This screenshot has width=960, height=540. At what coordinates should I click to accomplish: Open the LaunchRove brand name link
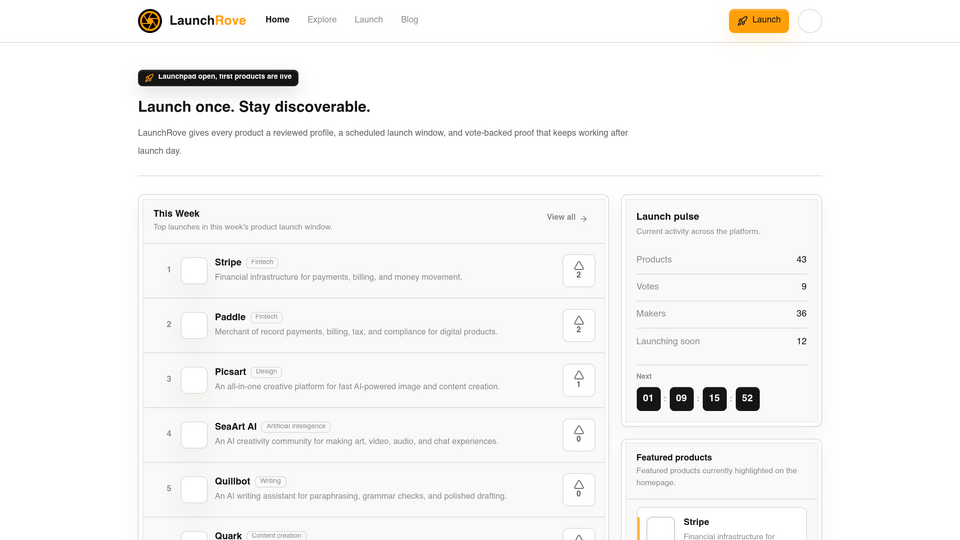tap(208, 21)
